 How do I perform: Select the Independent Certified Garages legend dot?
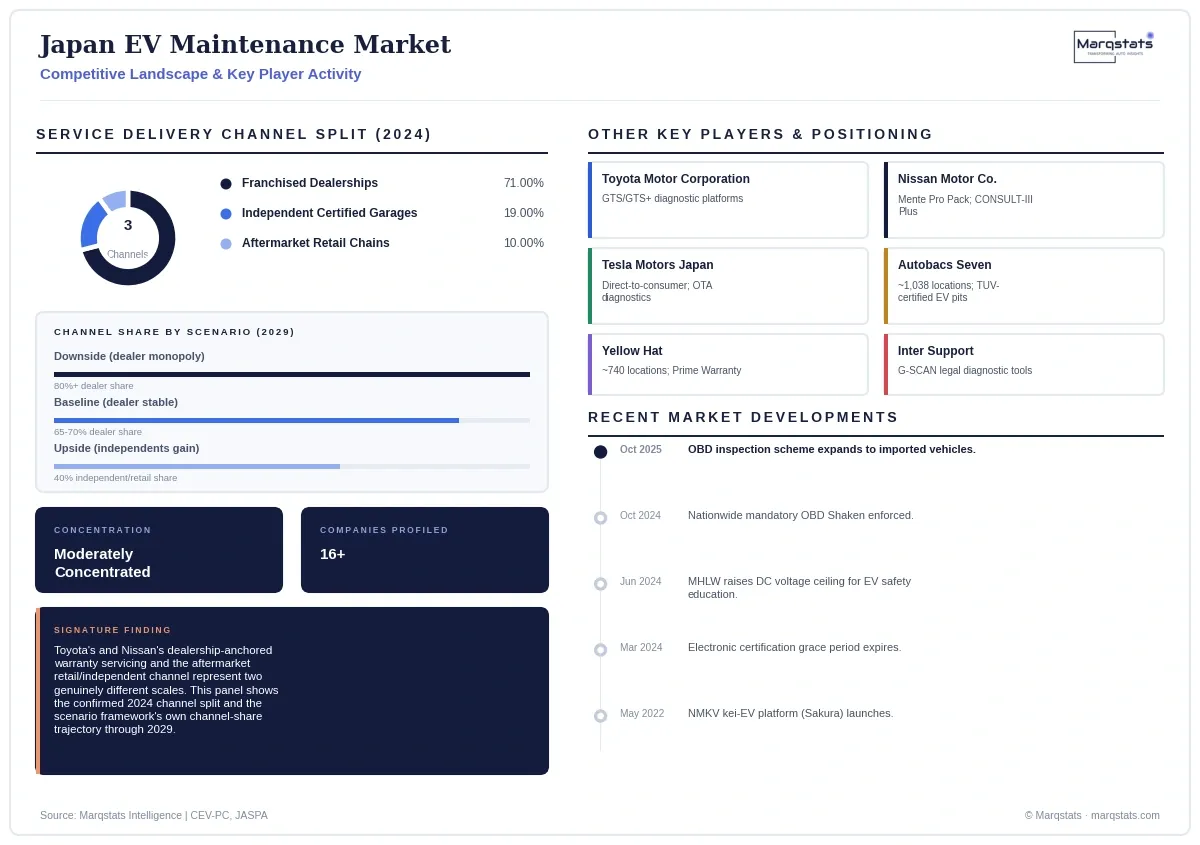tap(226, 214)
